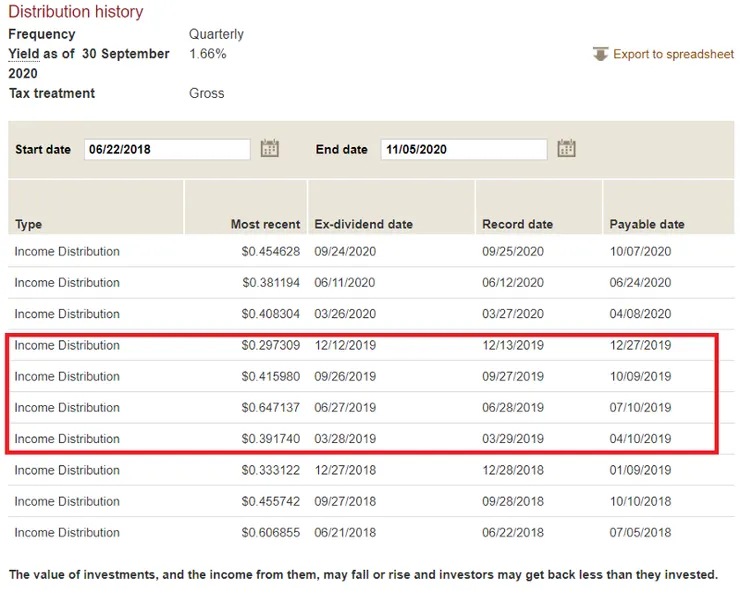This screenshot has width=740, height=591.
Task: Select the $0.647137 distribution amount
Action: (271, 407)
